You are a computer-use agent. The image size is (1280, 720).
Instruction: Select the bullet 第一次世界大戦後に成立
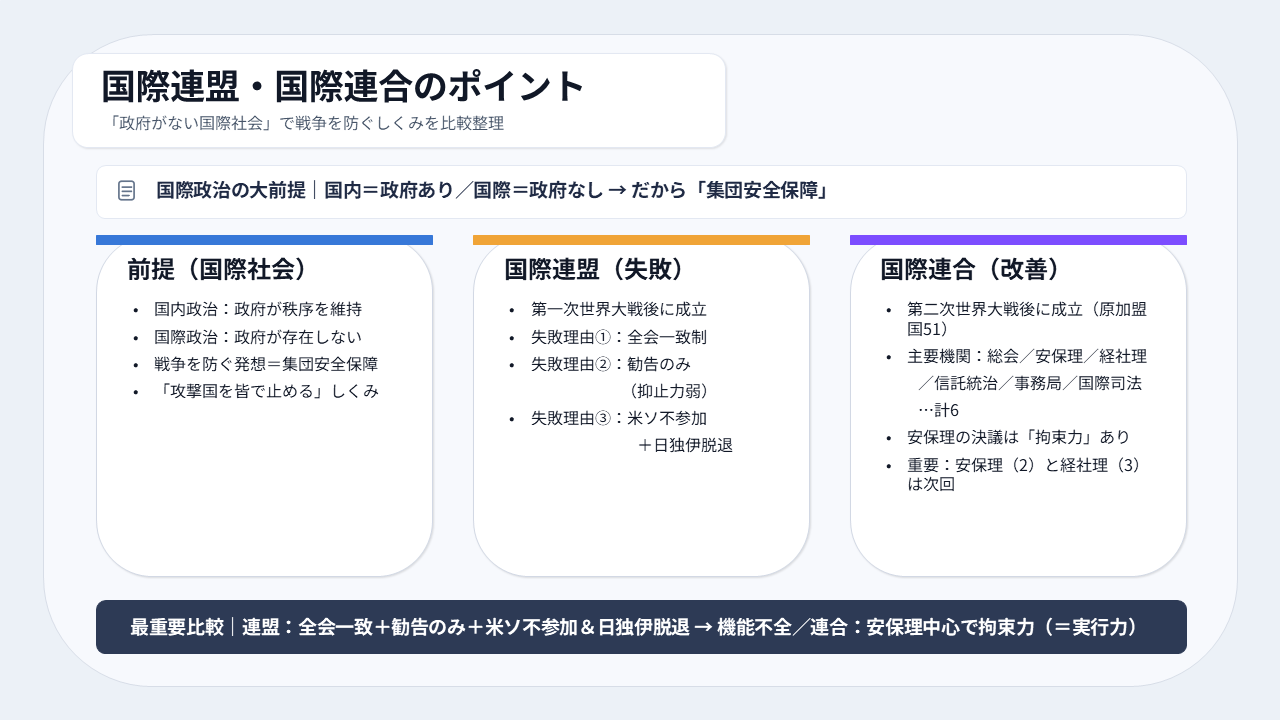619,309
